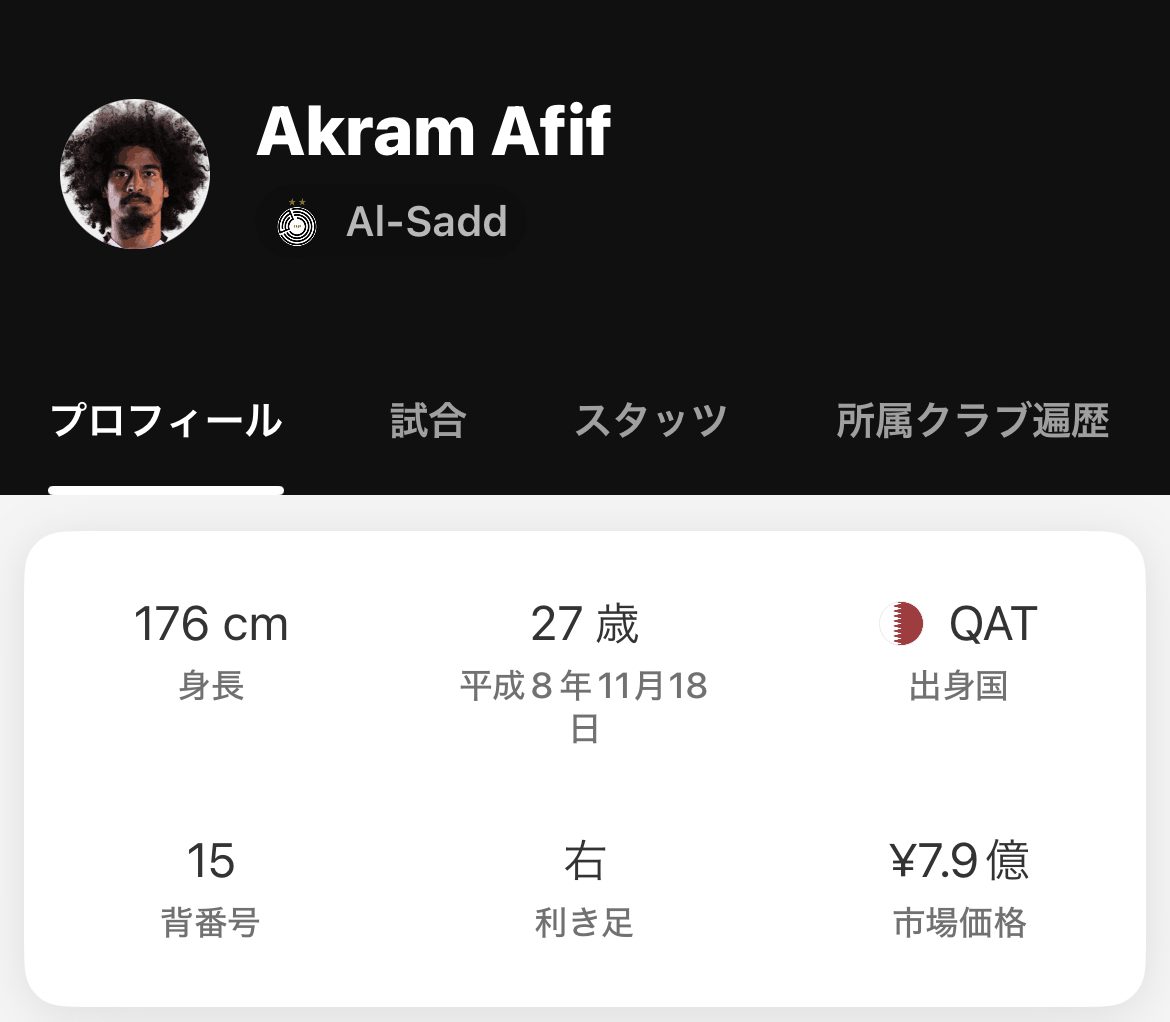Screen dimensions: 1170x1022
Task: Select the プロフィール tab
Action: pyautogui.click(x=166, y=420)
